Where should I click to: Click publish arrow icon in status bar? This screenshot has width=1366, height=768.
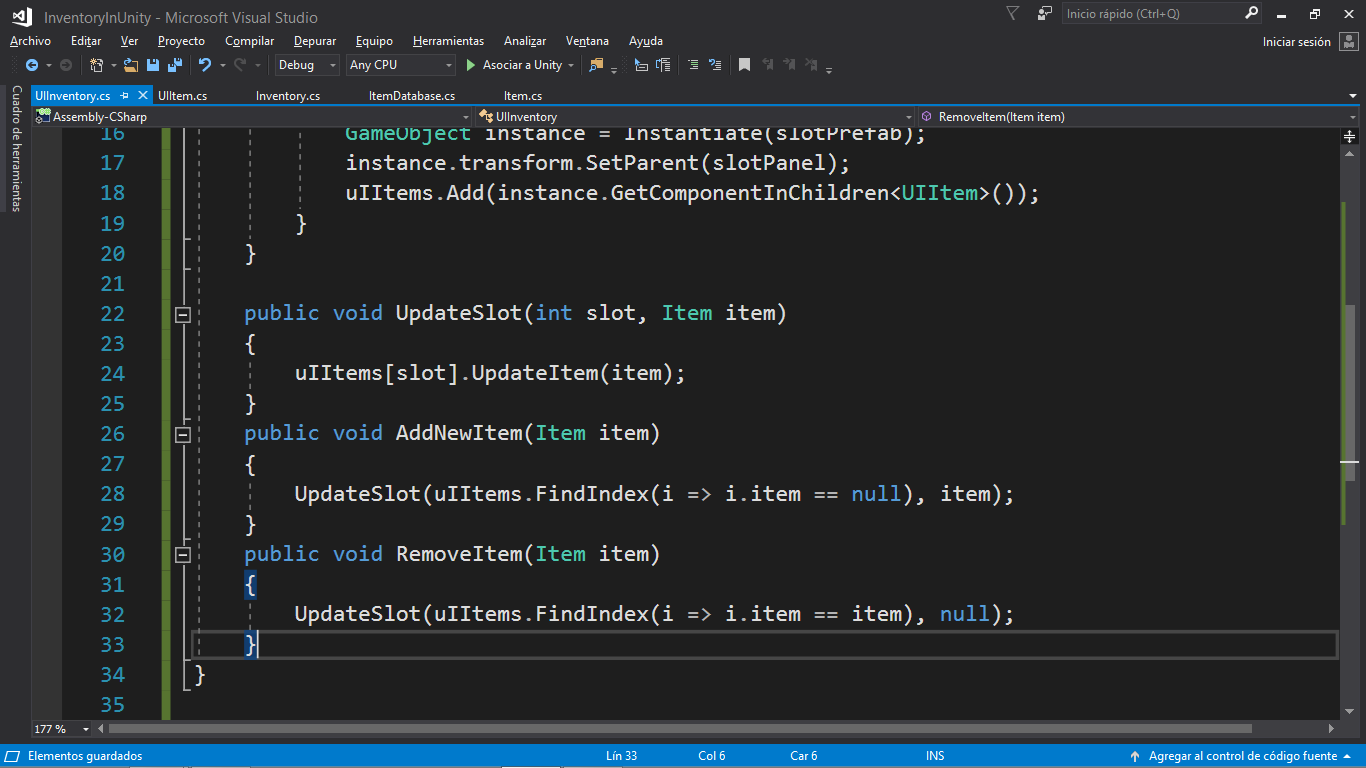(x=1135, y=757)
